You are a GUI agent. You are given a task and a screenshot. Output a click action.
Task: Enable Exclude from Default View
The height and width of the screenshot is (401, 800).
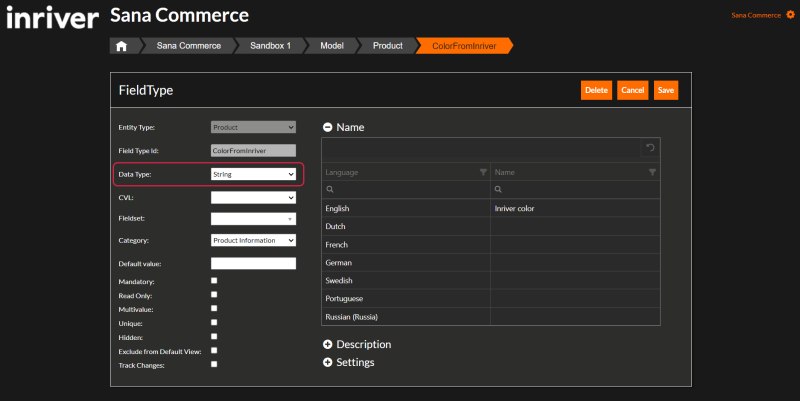[214, 350]
